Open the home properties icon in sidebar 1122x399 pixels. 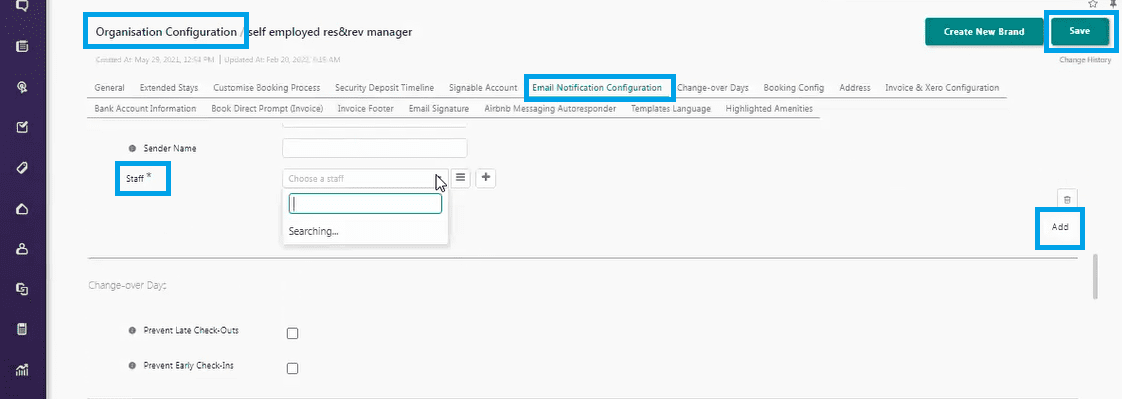pos(22,209)
